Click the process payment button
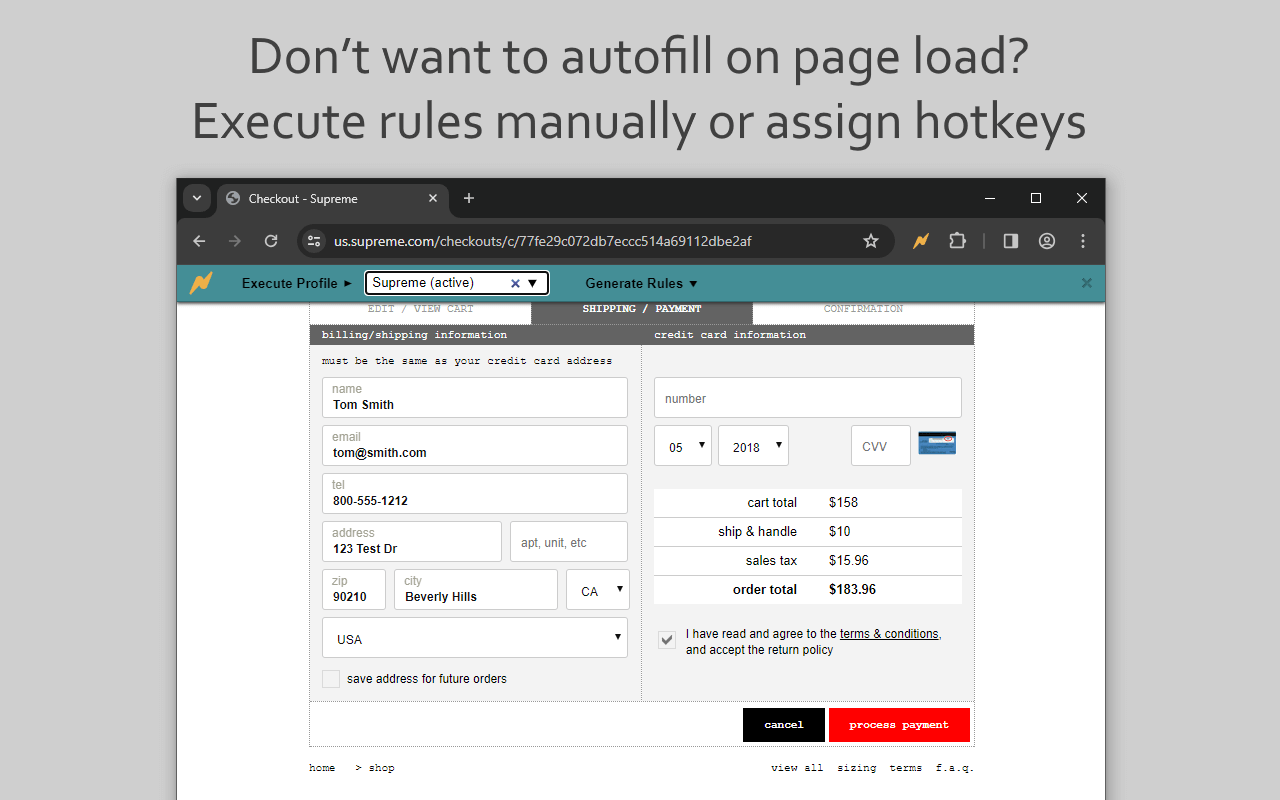1280x800 pixels. (x=898, y=724)
